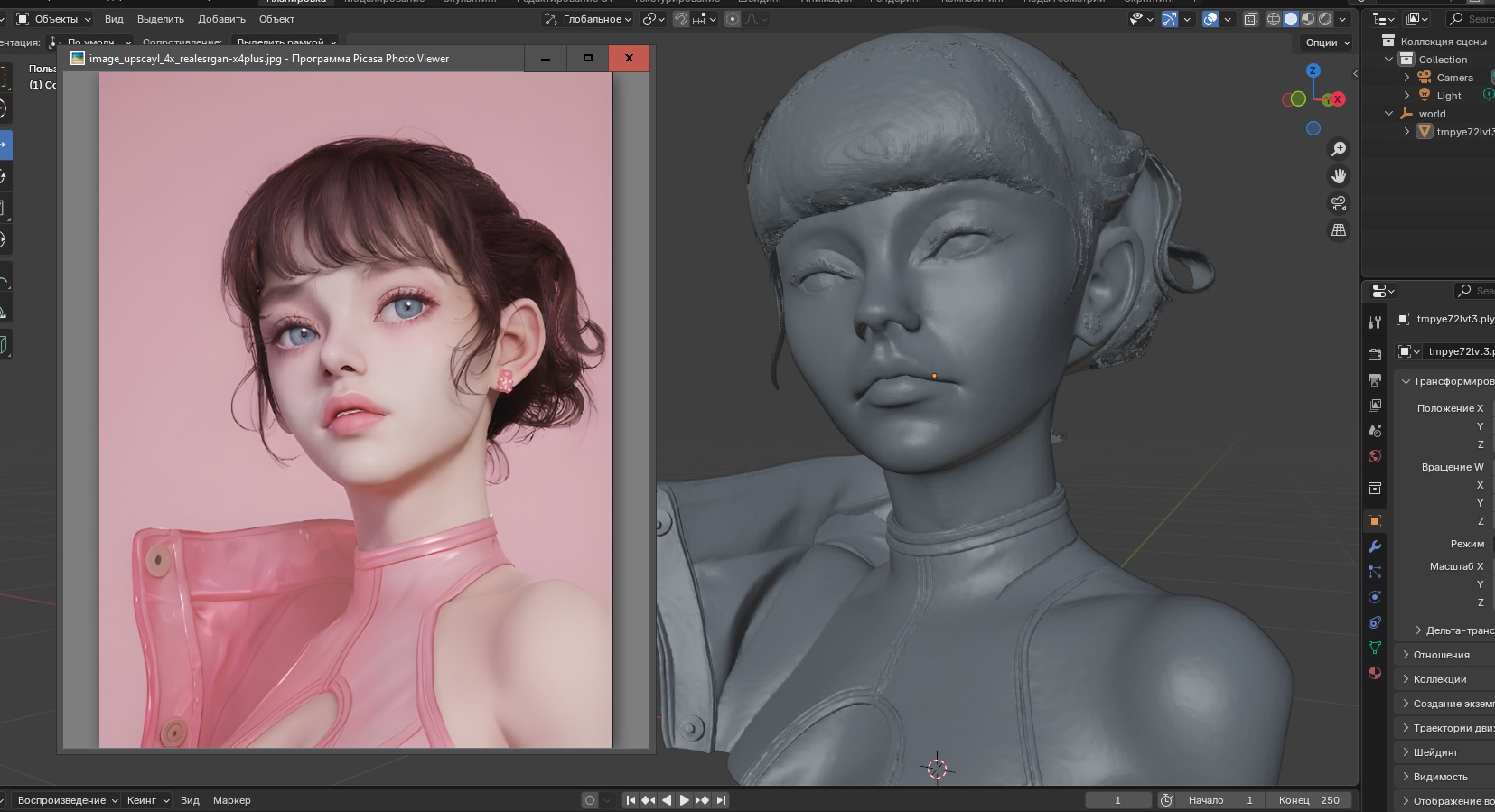Viewport: 1495px width, 812px height.
Task: Open the Particles properties tab
Action: (1375, 572)
